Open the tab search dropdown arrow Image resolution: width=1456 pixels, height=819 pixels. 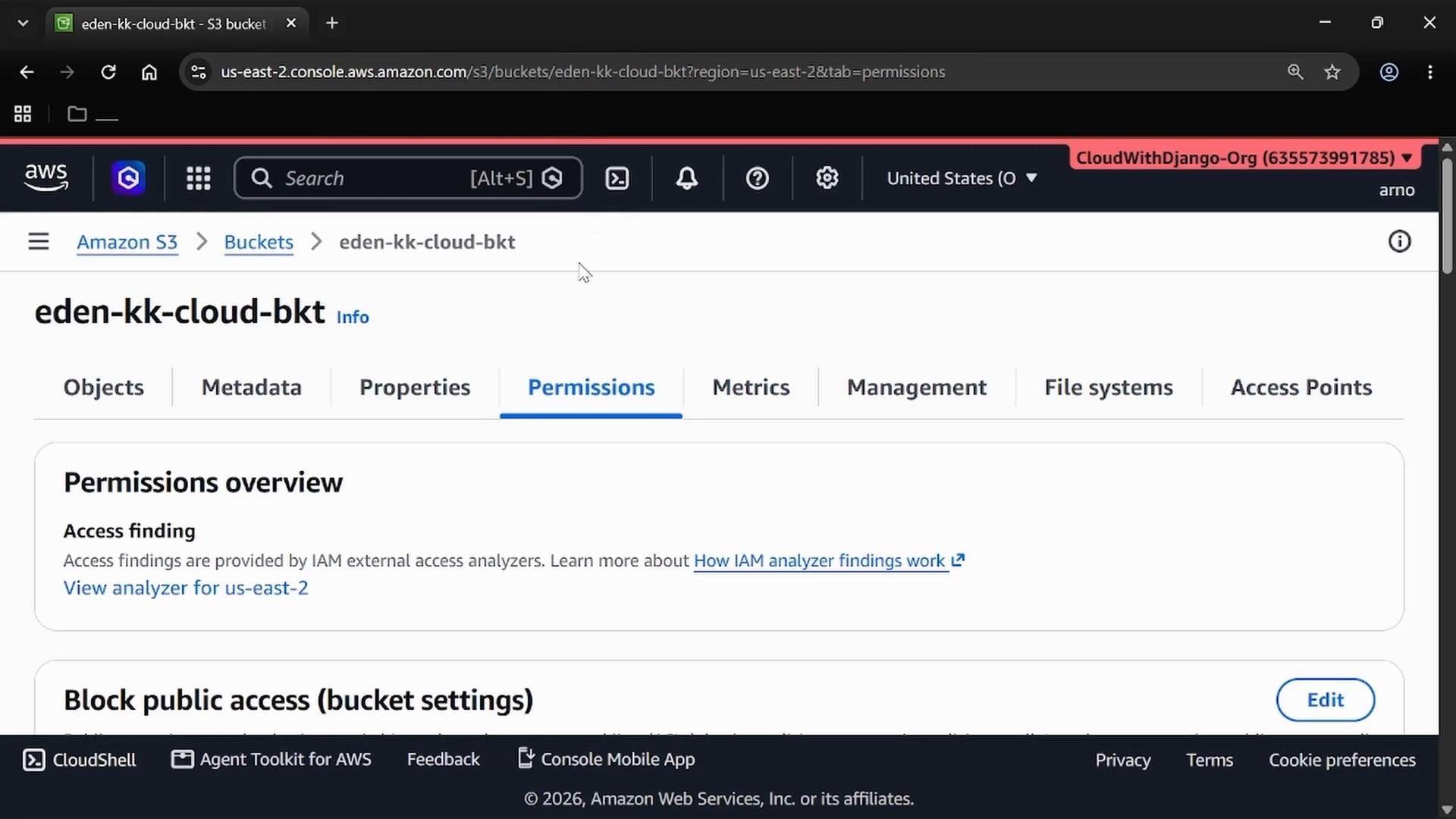pyautogui.click(x=23, y=24)
